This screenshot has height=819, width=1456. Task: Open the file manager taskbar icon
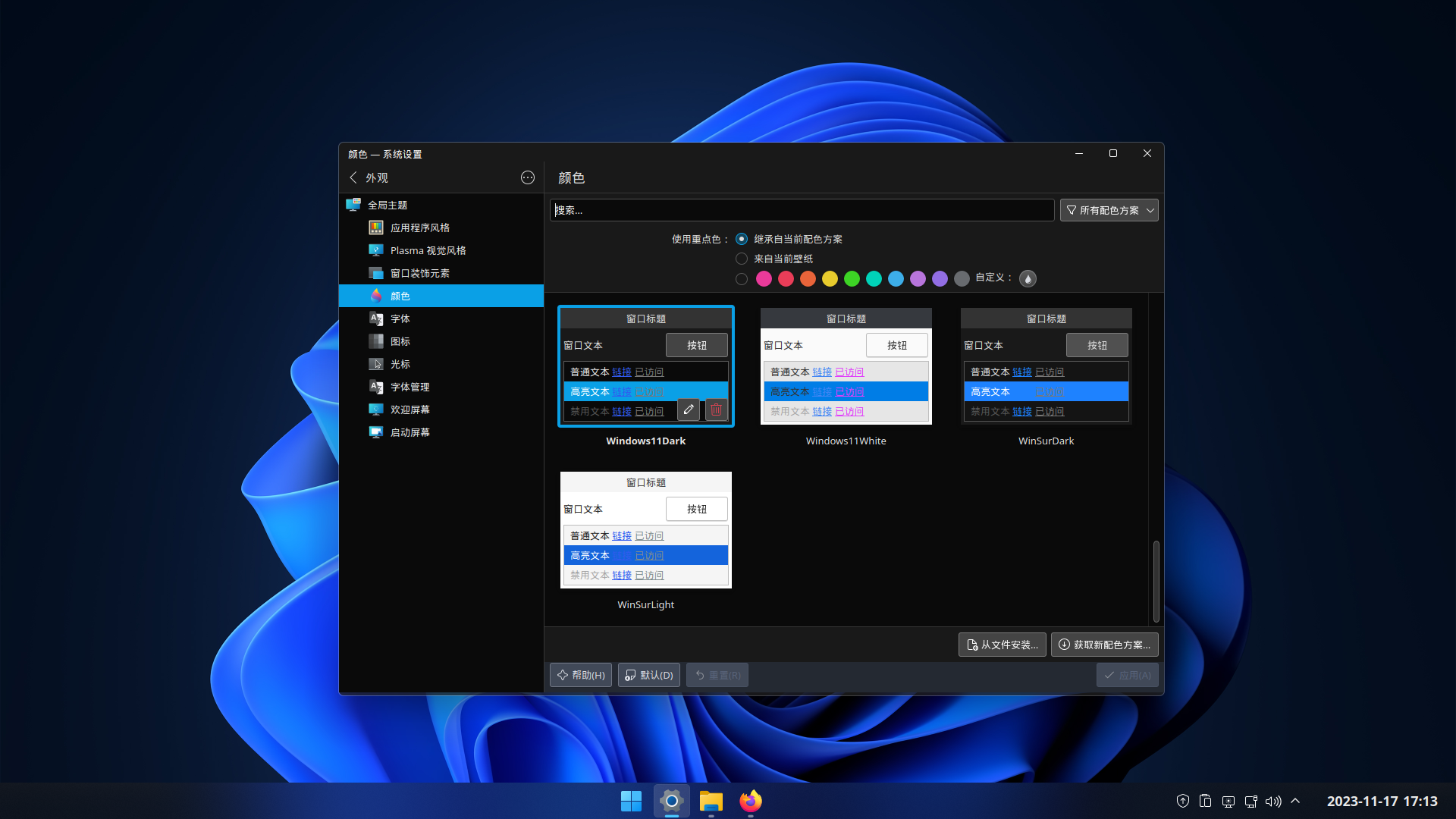pyautogui.click(x=711, y=801)
